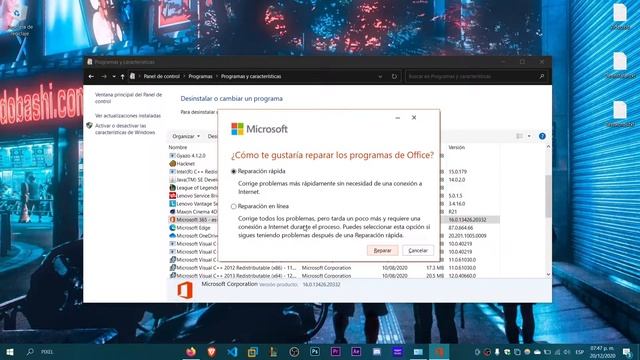Open the notification center icon
Image resolution: width=640 pixels, height=360 pixels.
tap(627, 352)
